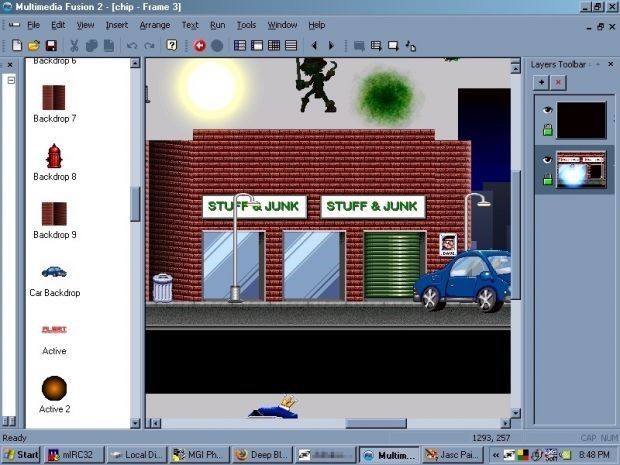Image resolution: width=620 pixels, height=465 pixels.
Task: Open the Arrange menu
Action: click(154, 24)
